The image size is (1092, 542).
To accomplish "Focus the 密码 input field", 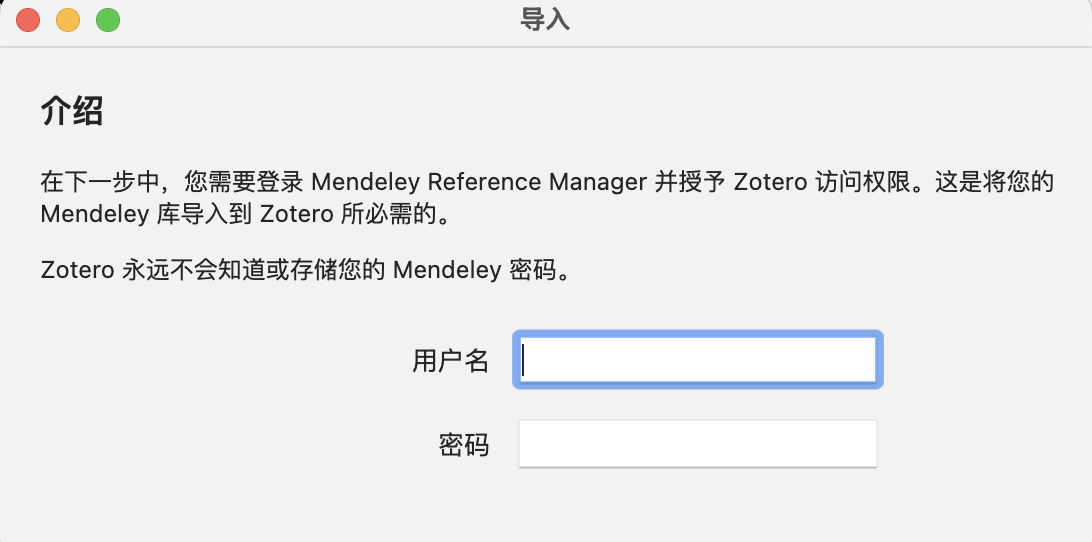I will tap(697, 443).
